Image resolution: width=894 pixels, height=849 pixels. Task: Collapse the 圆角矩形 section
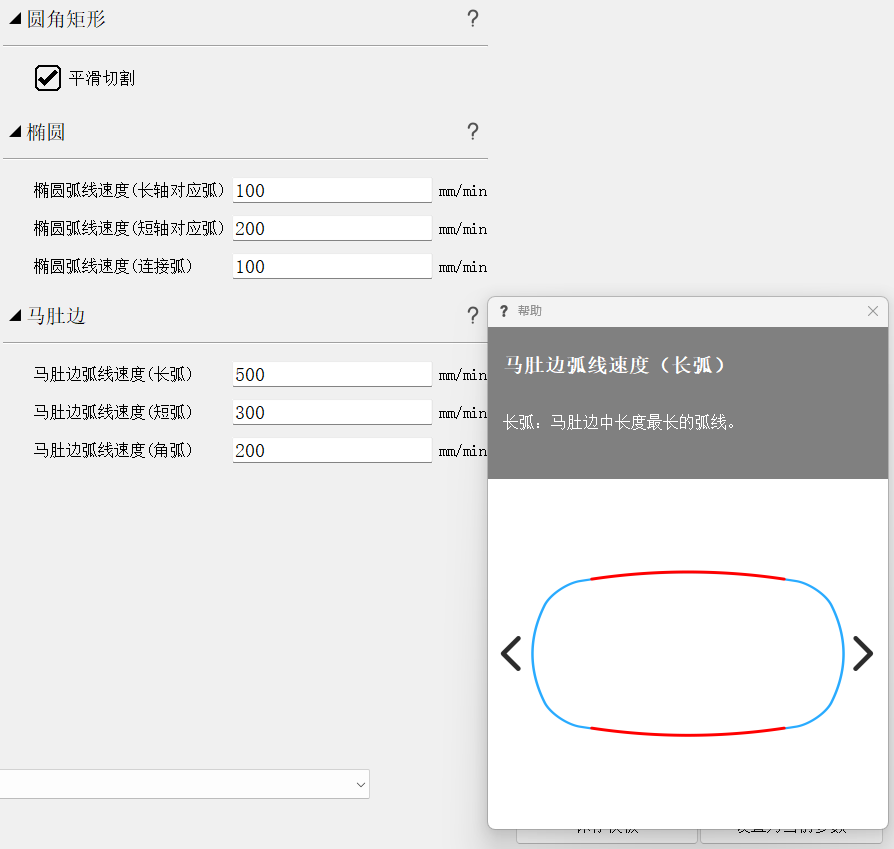pyautogui.click(x=15, y=19)
